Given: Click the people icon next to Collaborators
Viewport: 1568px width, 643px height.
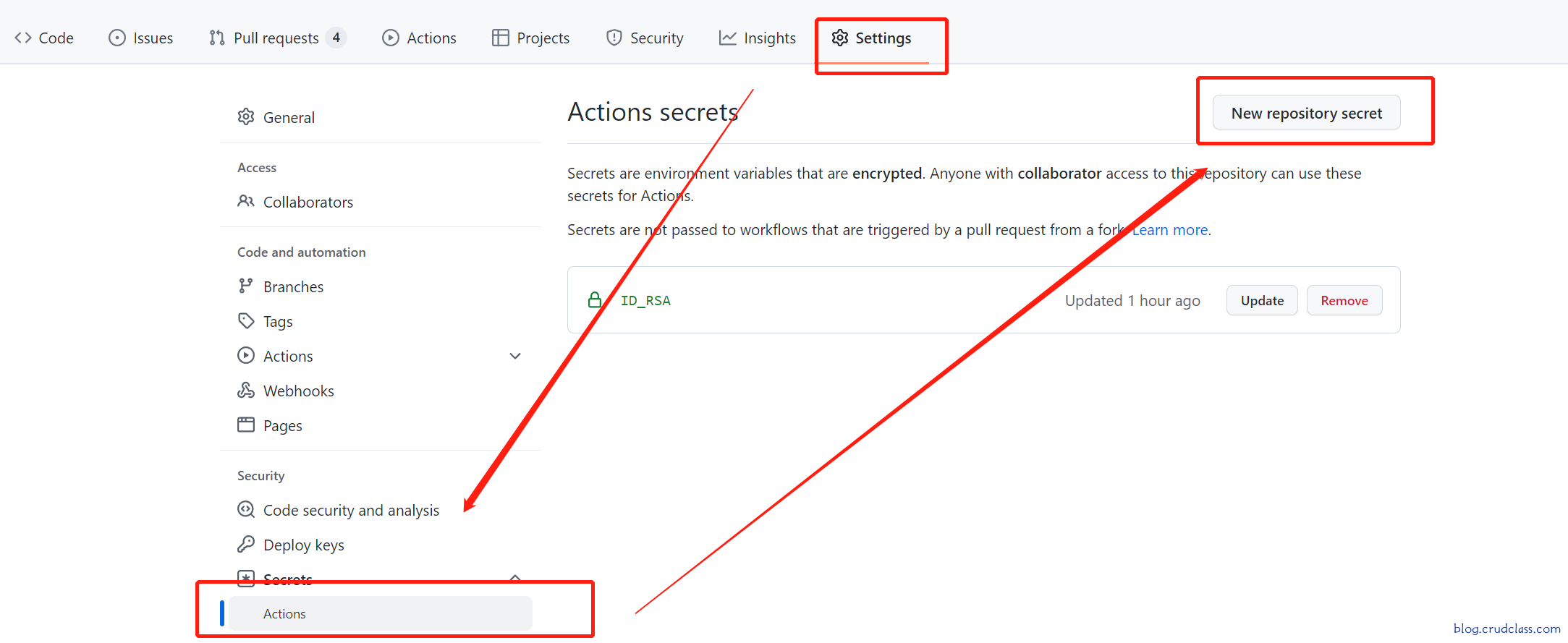Looking at the screenshot, I should coord(246,201).
